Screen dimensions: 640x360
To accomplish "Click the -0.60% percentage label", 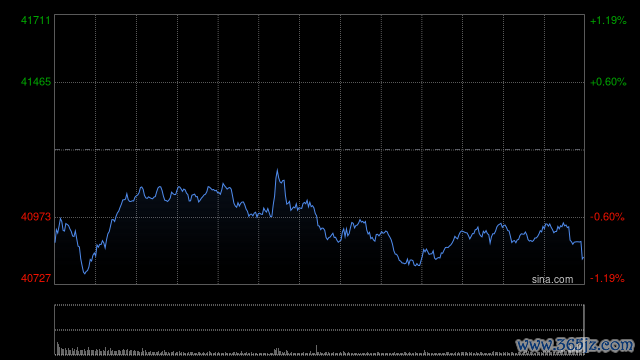I will click(x=607, y=217).
